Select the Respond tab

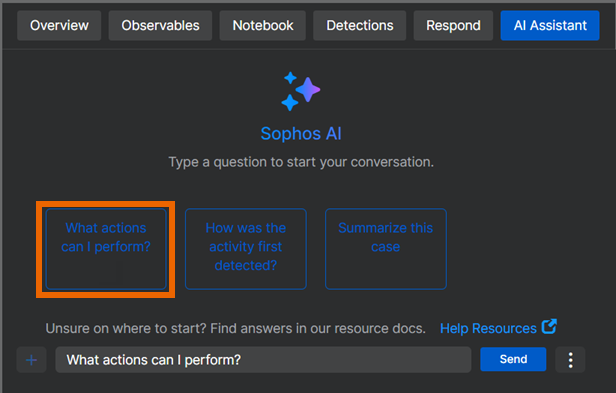(x=453, y=26)
